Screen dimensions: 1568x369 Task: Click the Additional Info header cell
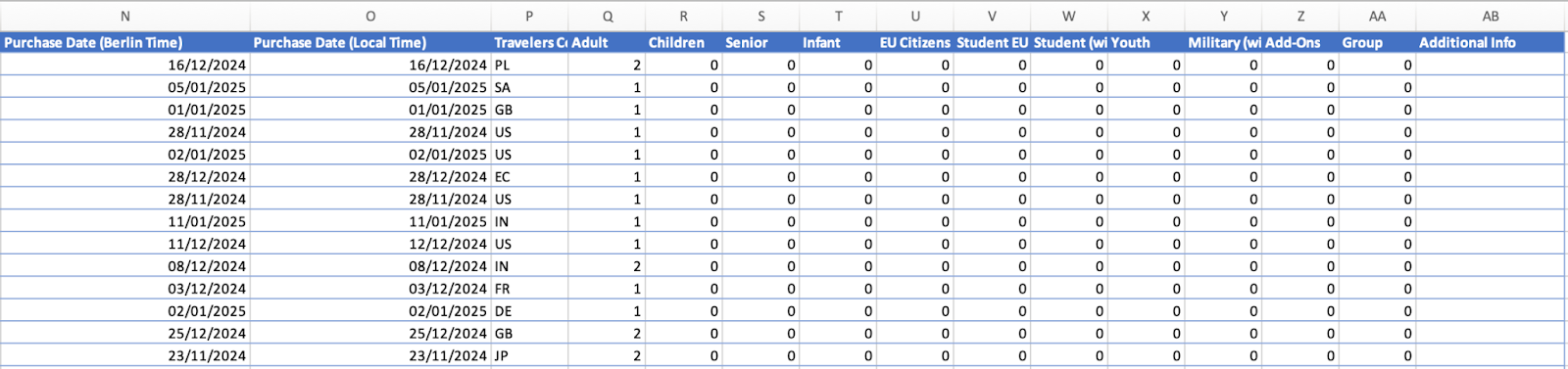click(1491, 42)
